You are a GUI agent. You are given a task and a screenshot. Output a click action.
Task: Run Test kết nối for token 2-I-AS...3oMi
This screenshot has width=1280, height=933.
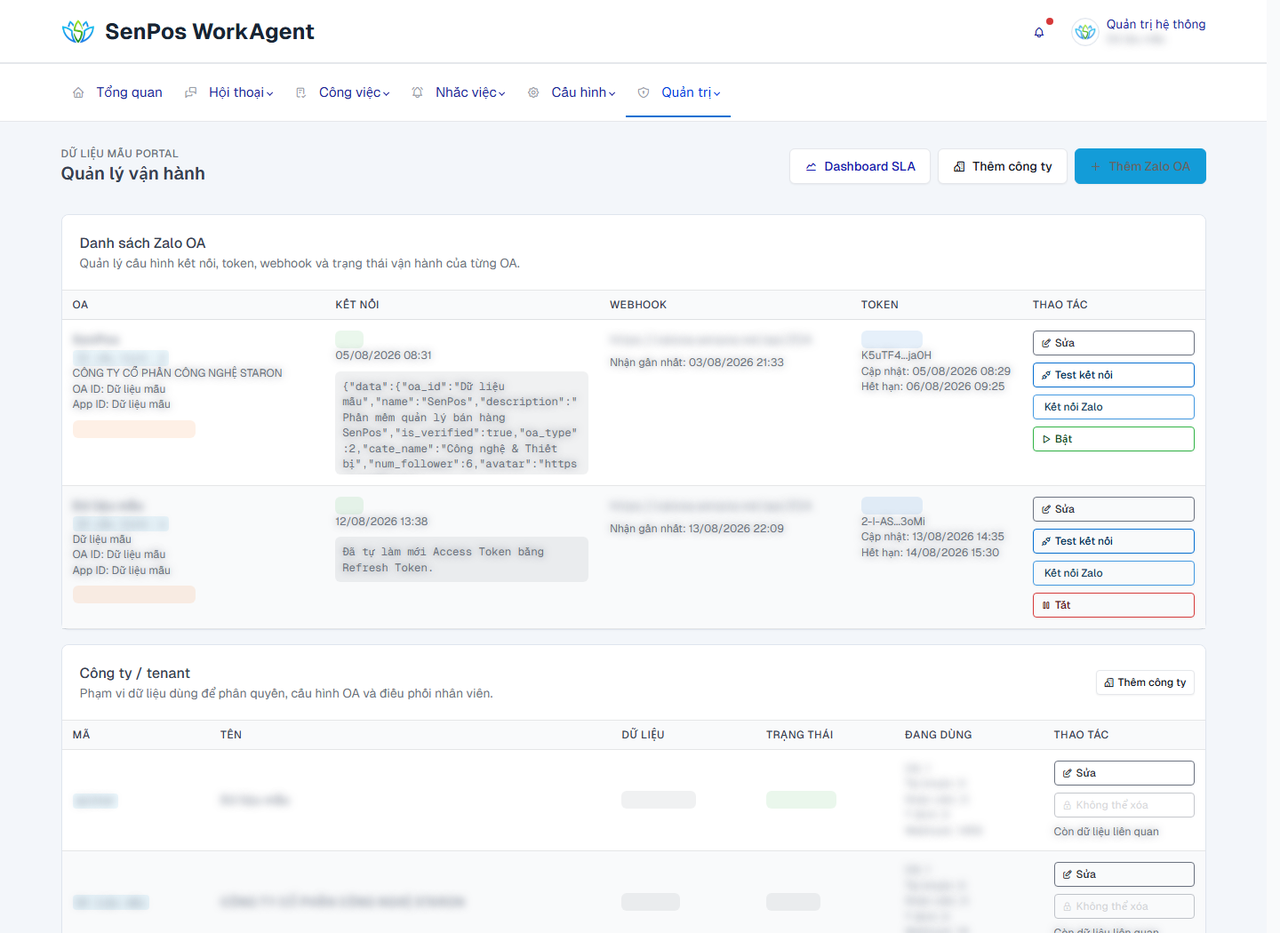click(1113, 541)
